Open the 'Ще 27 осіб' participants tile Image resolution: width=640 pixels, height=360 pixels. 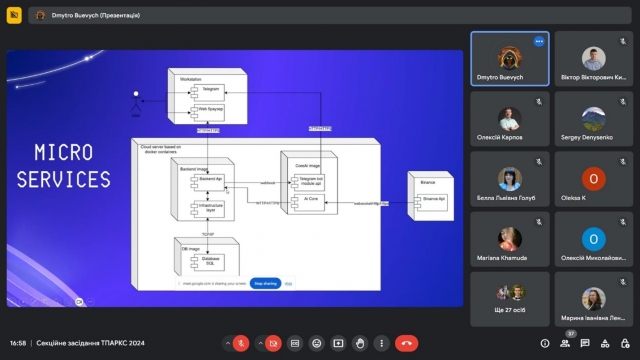[510, 300]
